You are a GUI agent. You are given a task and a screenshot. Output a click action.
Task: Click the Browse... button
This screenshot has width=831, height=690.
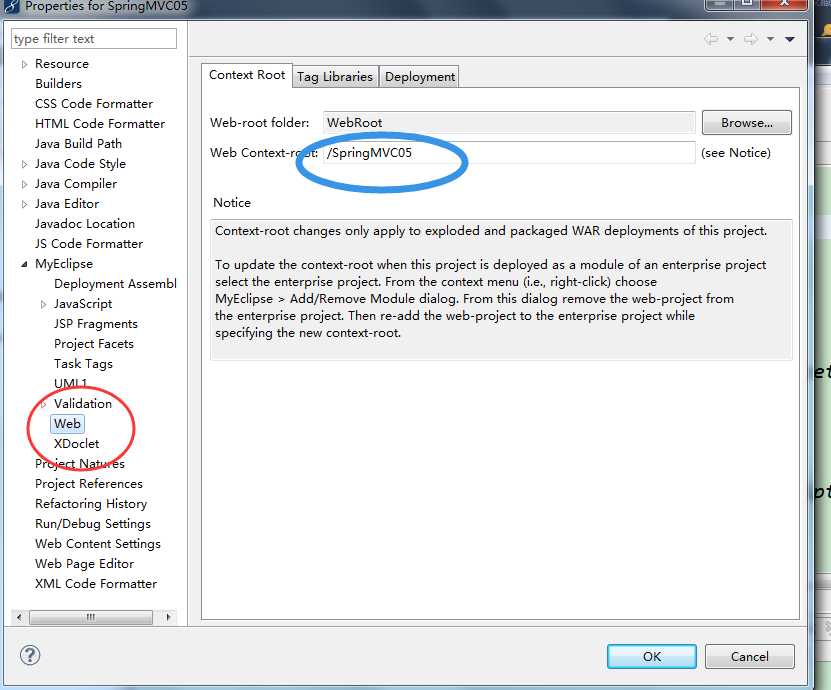point(746,122)
